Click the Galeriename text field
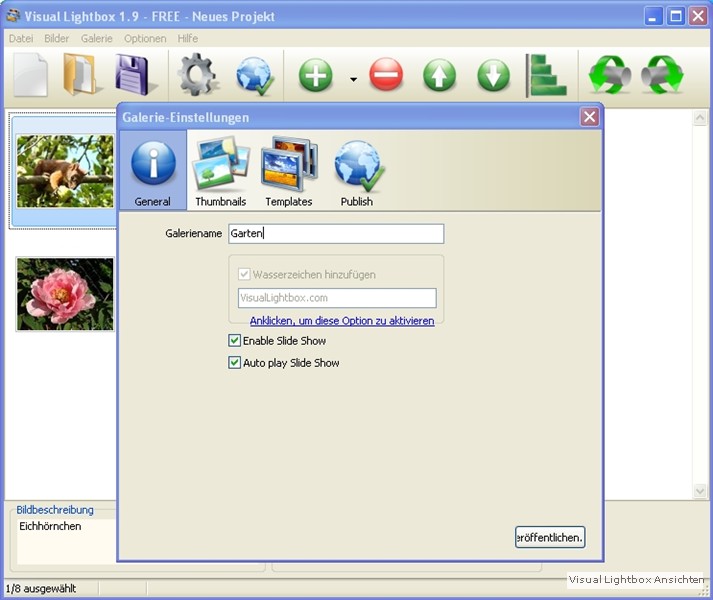 (335, 234)
